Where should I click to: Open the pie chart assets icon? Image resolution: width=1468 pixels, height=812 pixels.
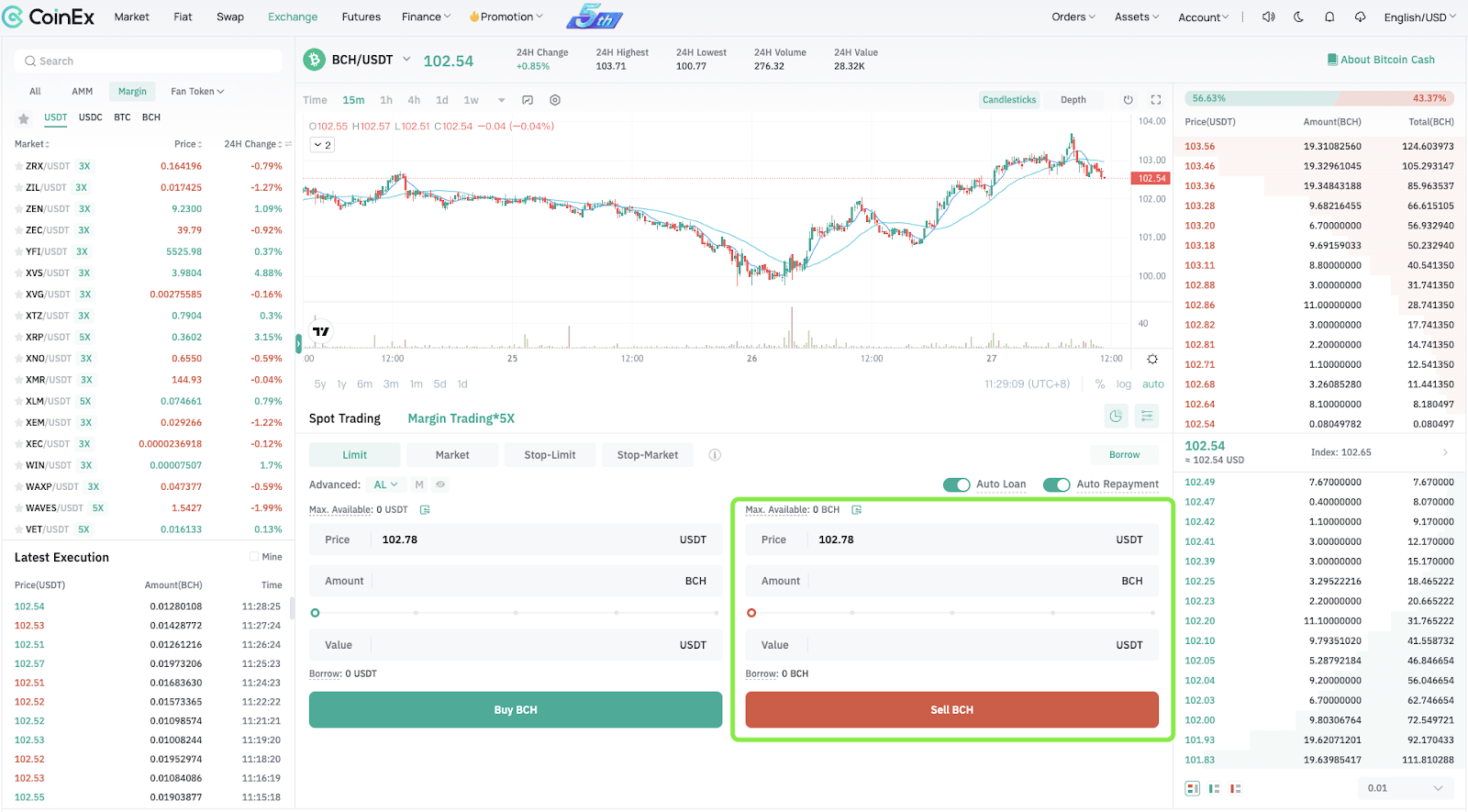pyautogui.click(x=1116, y=416)
